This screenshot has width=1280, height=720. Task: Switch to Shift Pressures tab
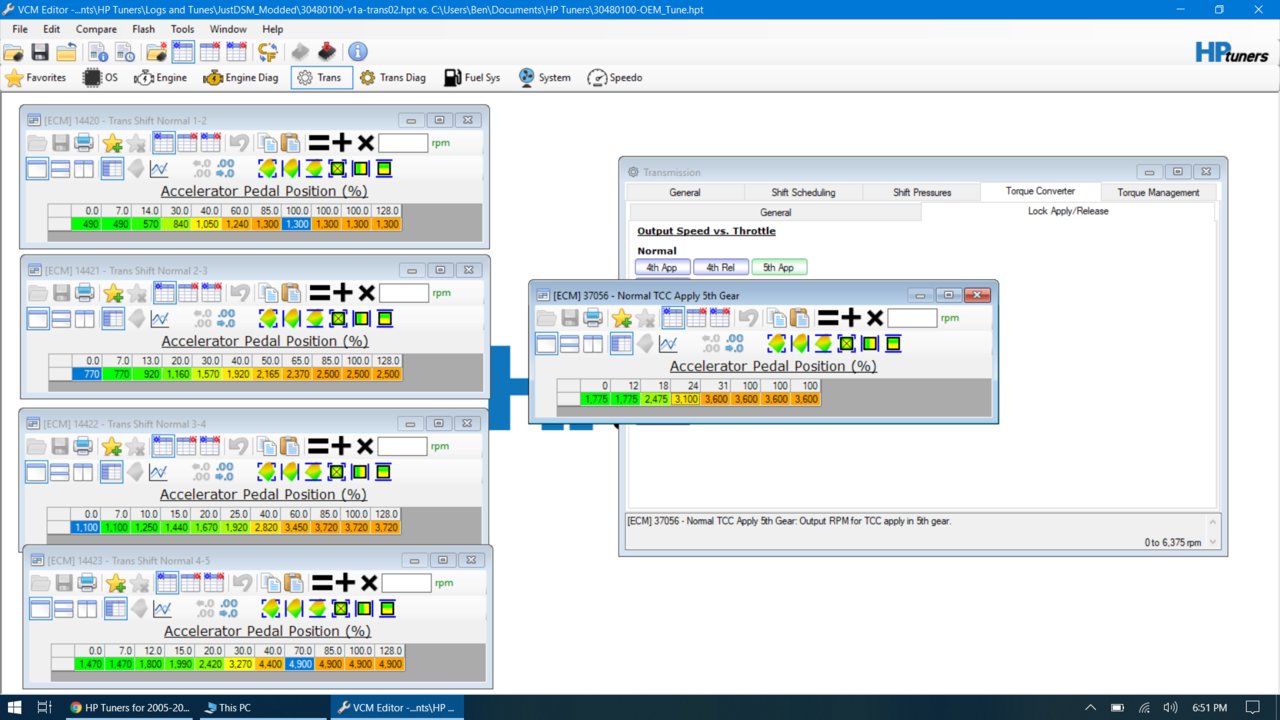pos(921,192)
